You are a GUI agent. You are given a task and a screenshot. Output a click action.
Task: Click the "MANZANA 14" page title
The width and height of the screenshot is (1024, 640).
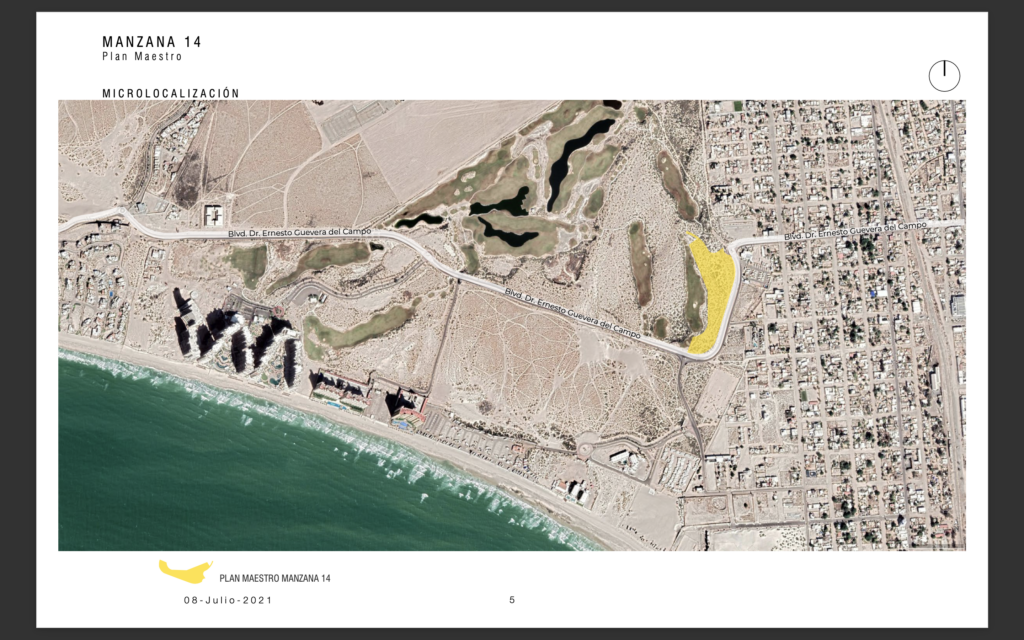pos(152,42)
